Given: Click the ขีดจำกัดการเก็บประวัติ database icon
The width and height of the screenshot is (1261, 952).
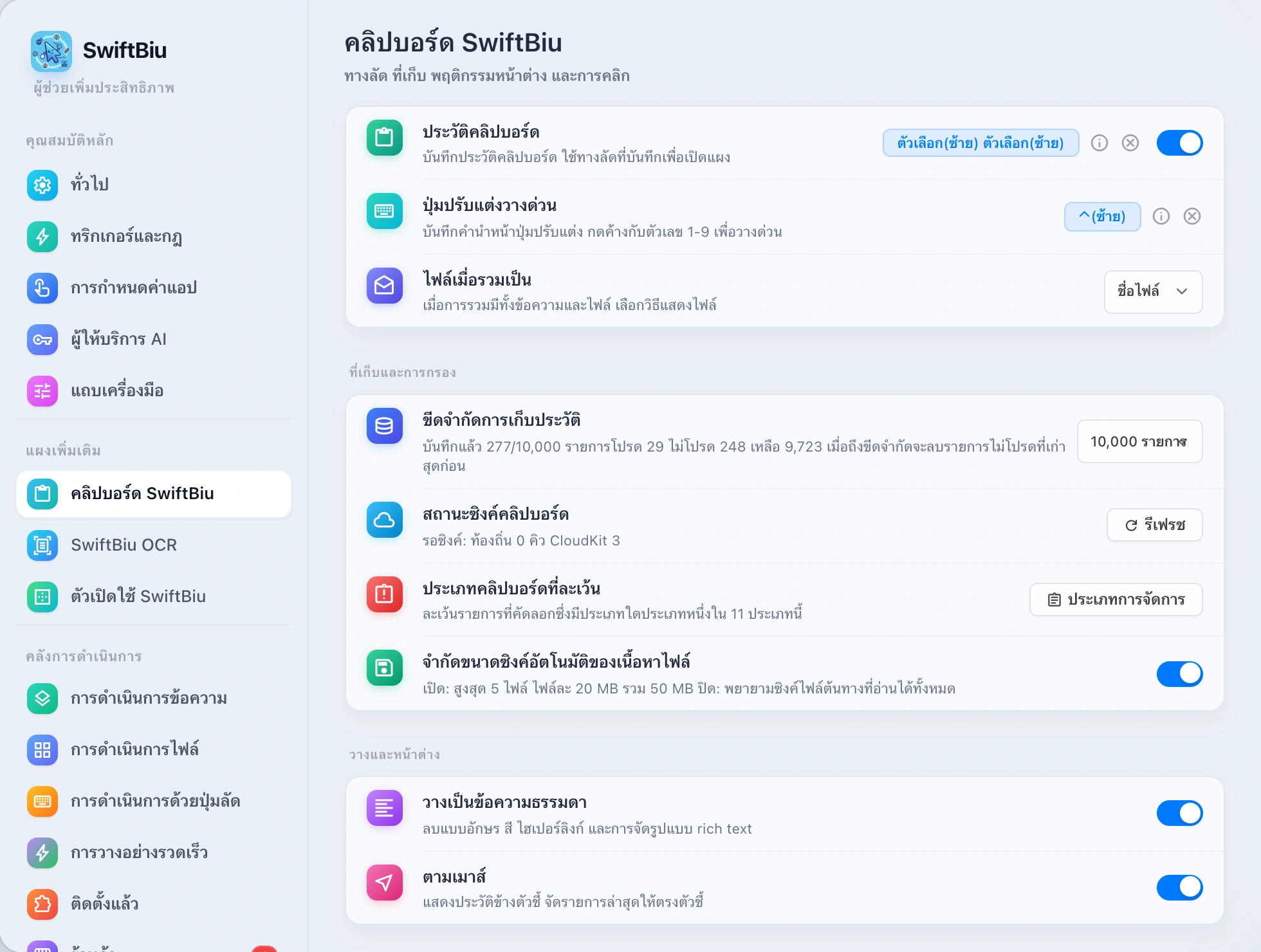Looking at the screenshot, I should [x=385, y=426].
